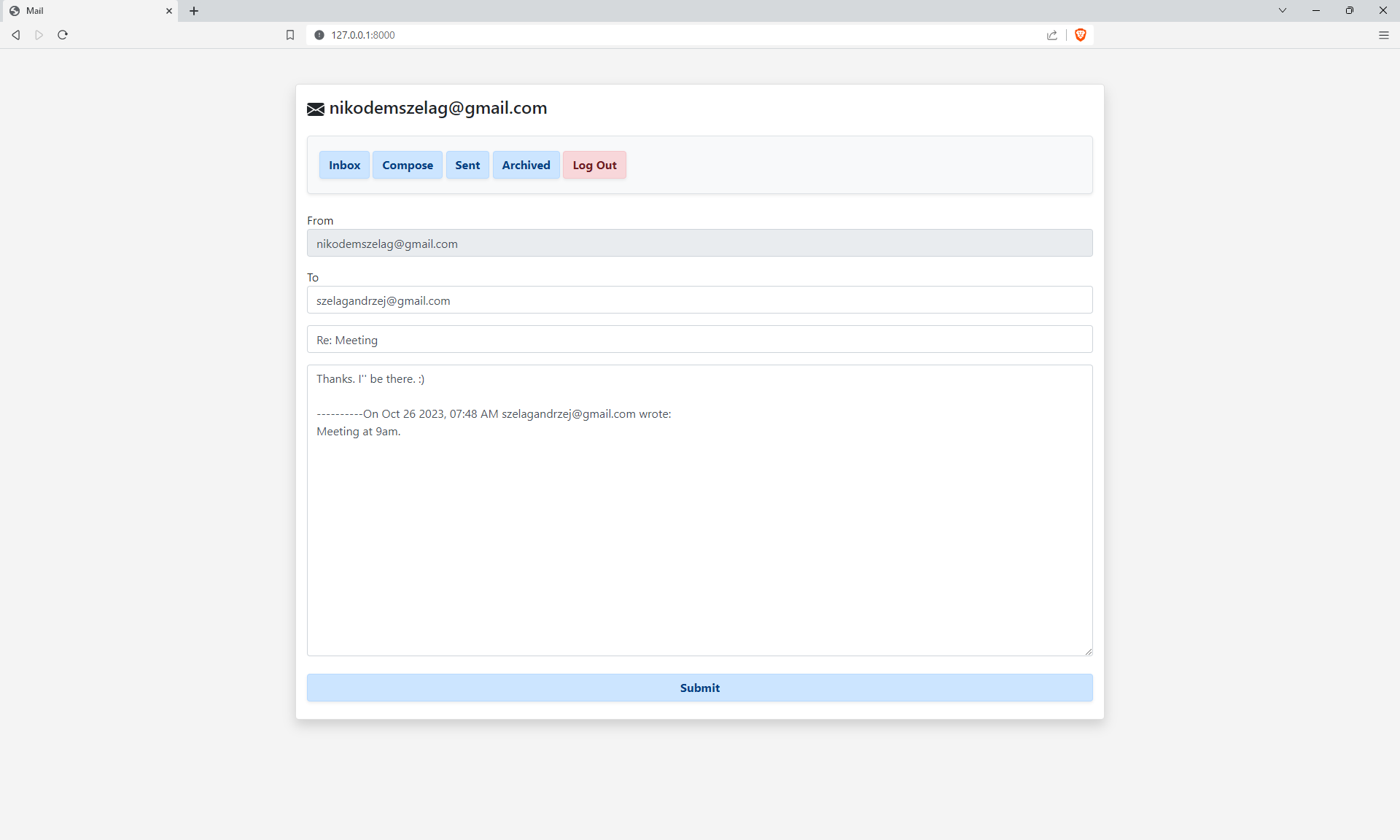Viewport: 1400px width, 840px height.
Task: Open the Compose email view
Action: (x=407, y=166)
